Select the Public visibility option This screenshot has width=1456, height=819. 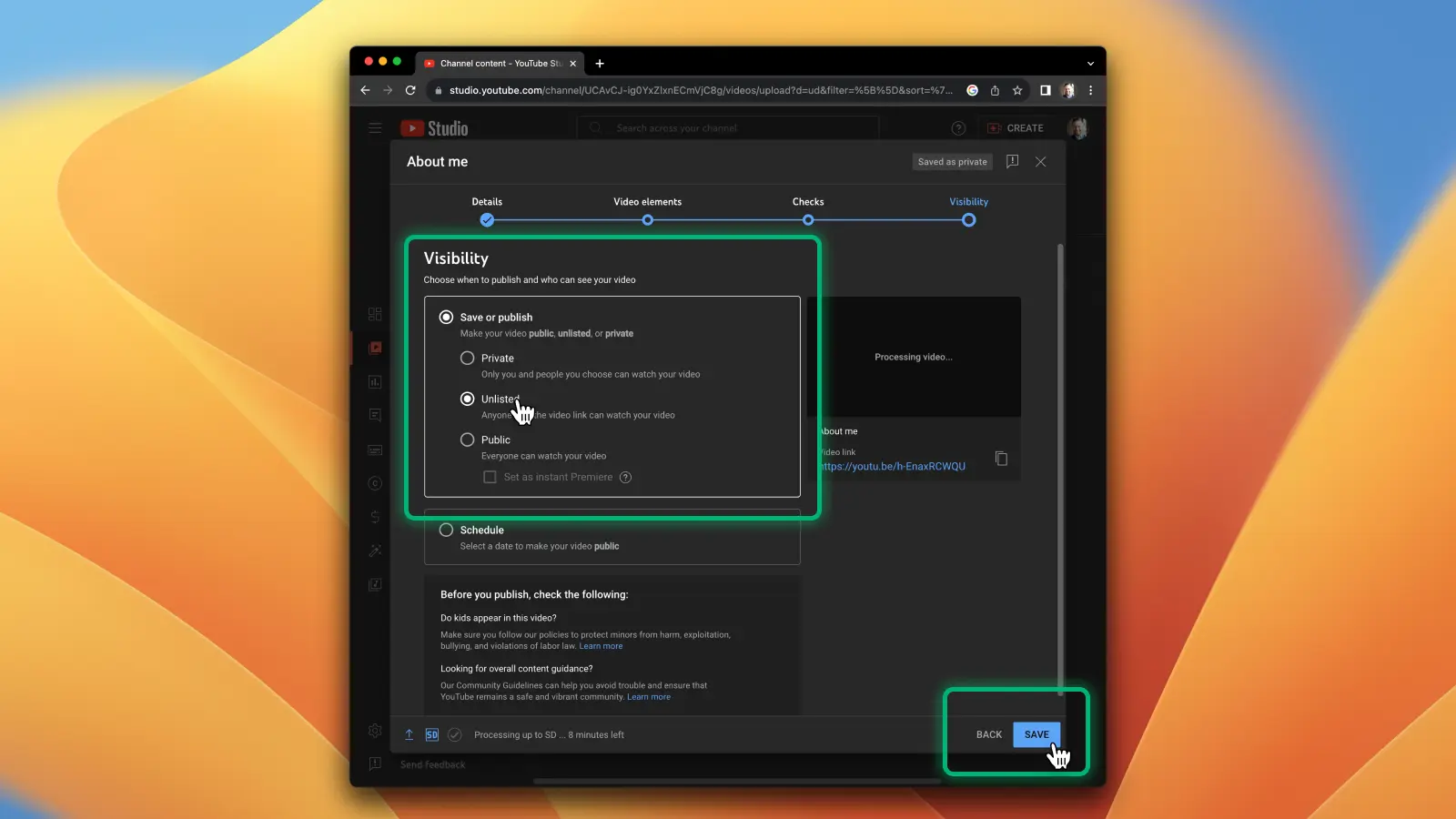(467, 440)
